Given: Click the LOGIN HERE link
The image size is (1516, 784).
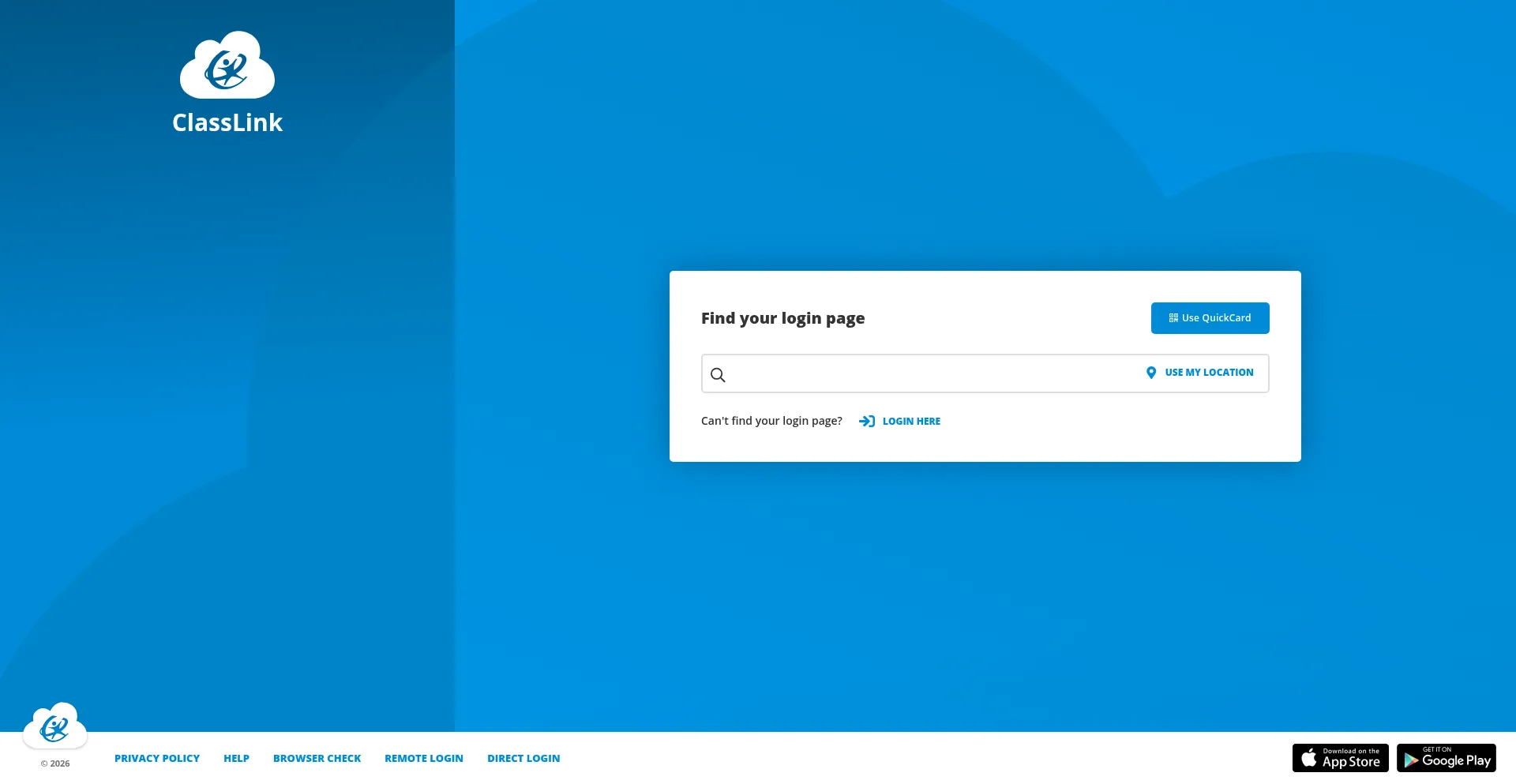Looking at the screenshot, I should point(911,421).
